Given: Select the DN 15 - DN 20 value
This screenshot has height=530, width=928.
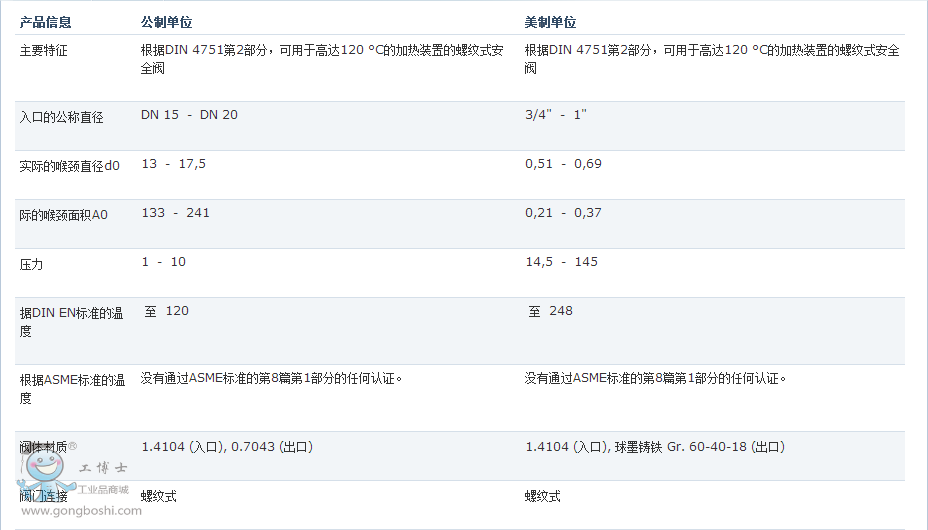Looking at the screenshot, I should point(189,115).
